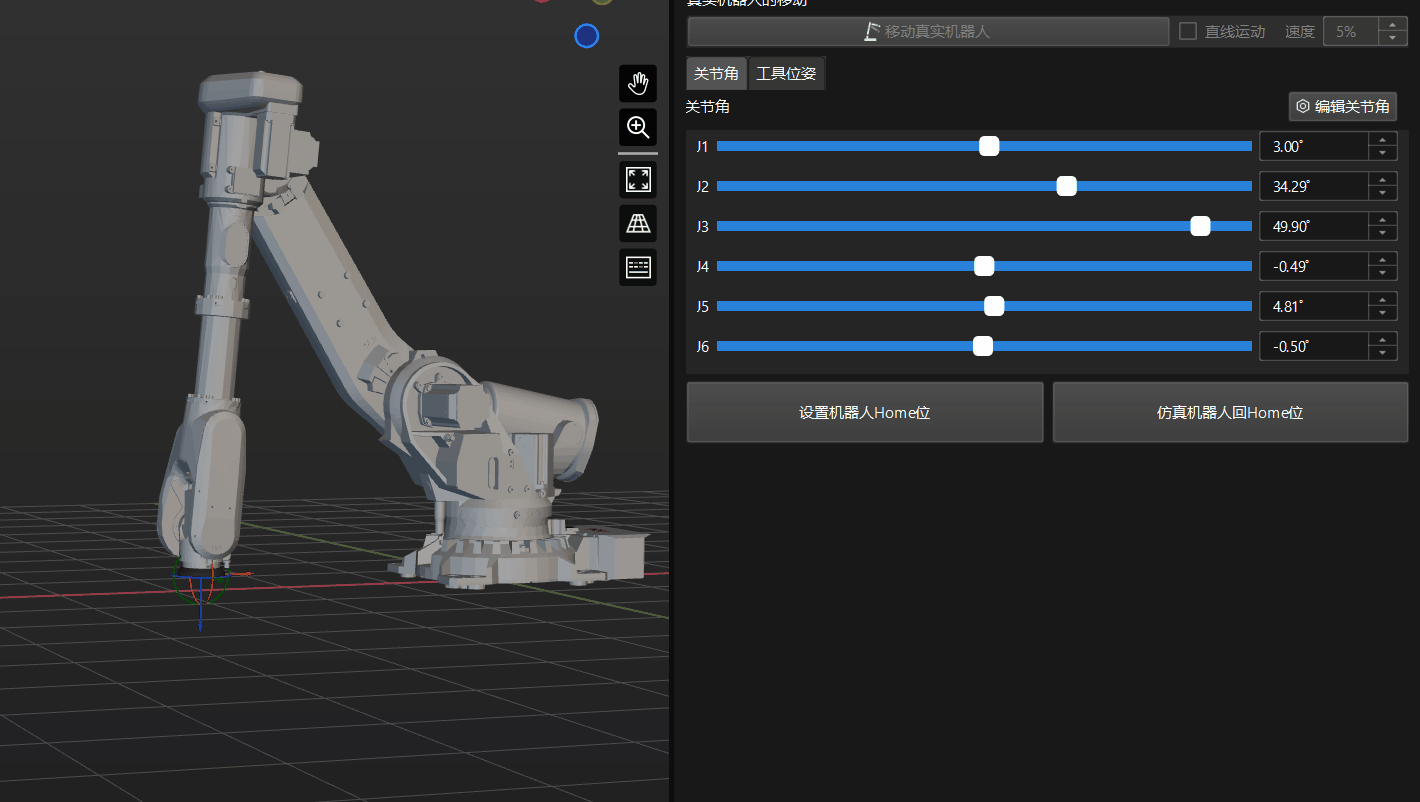Click the fit-to-view expand icon
The image size is (1420, 802).
638,180
